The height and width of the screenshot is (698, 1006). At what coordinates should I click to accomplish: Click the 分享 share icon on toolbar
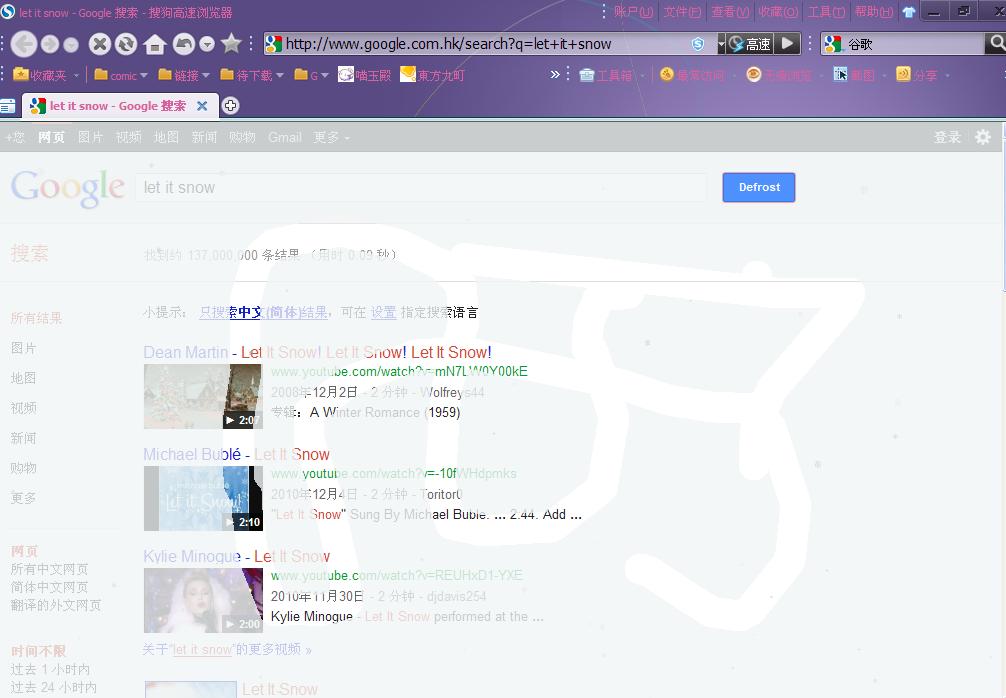click(x=901, y=74)
